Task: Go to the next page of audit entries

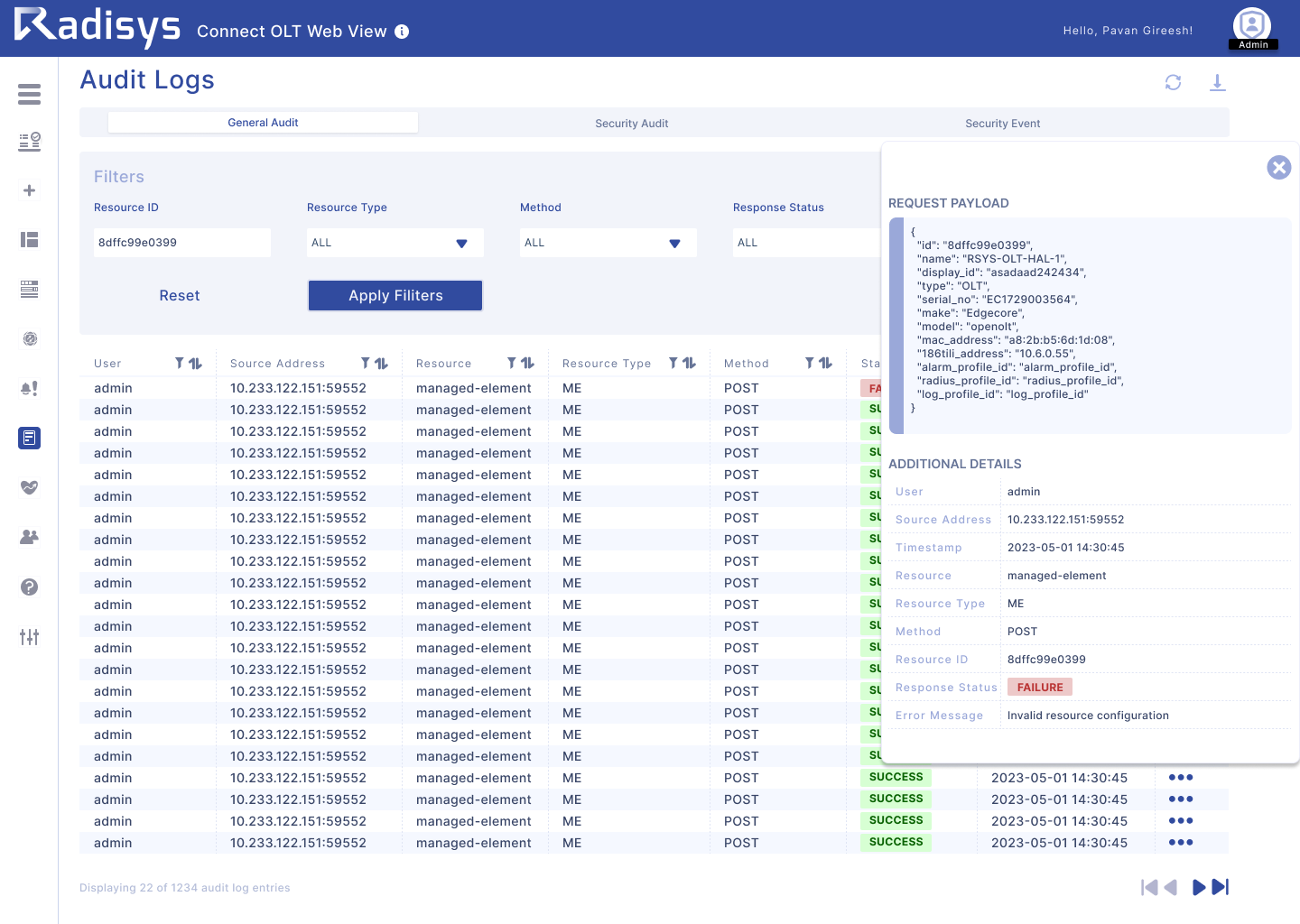Action: (1198, 887)
